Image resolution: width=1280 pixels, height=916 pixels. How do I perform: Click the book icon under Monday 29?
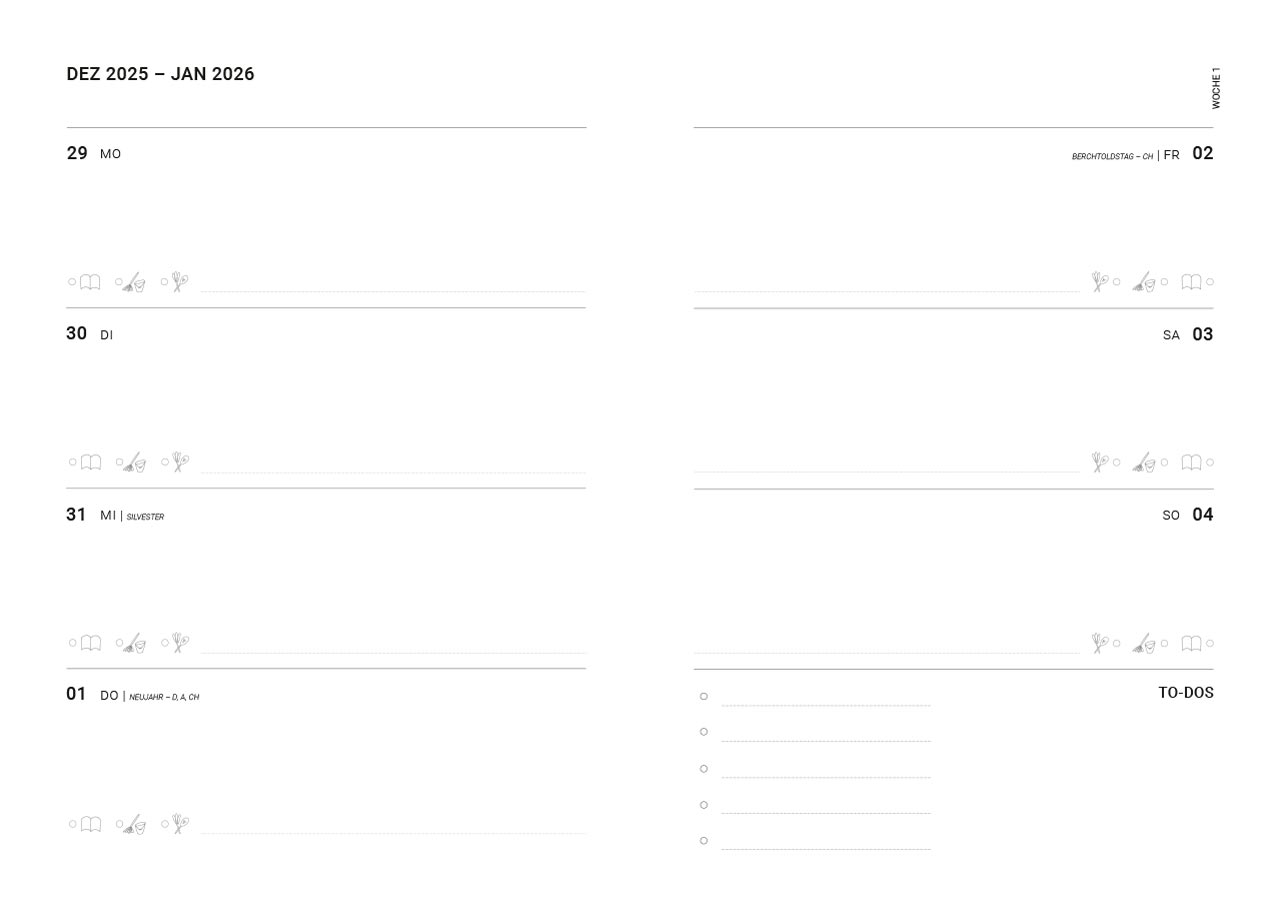pyautogui.click(x=90, y=282)
